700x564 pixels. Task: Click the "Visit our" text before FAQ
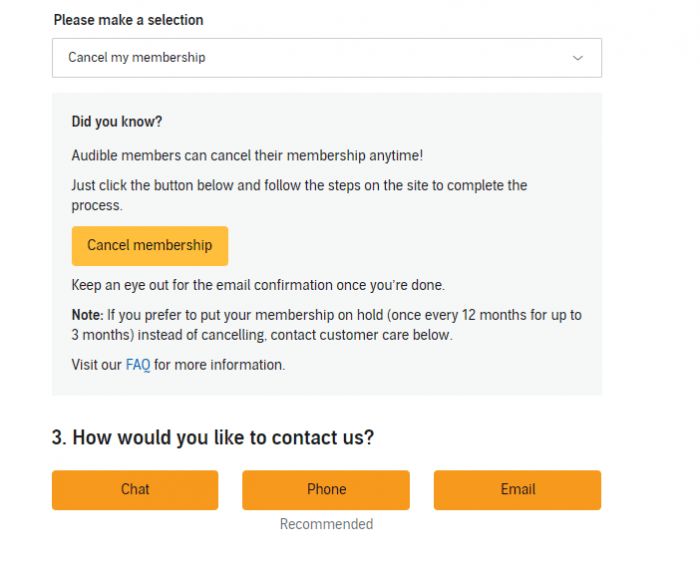point(97,365)
